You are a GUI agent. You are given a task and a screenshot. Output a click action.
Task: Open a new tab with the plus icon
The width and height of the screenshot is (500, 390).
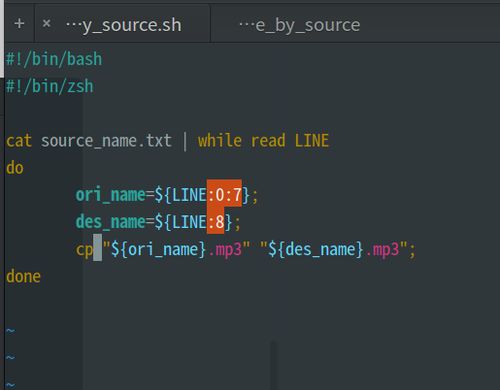click(x=19, y=24)
